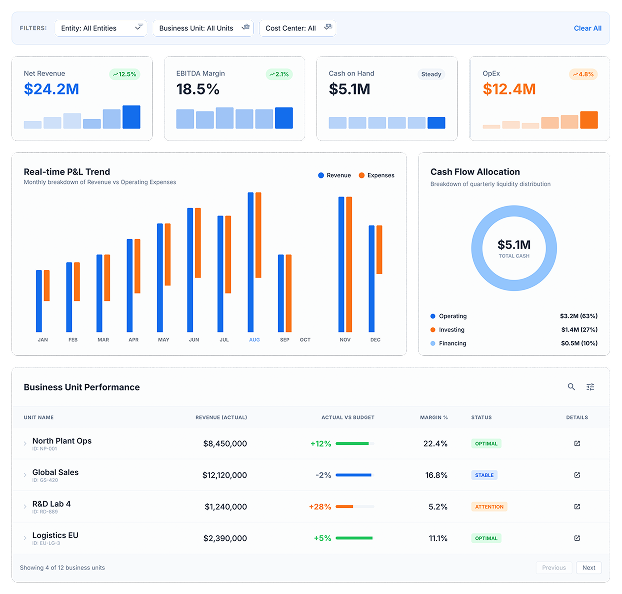Click the AUG revenue bar in the chart

251,262
